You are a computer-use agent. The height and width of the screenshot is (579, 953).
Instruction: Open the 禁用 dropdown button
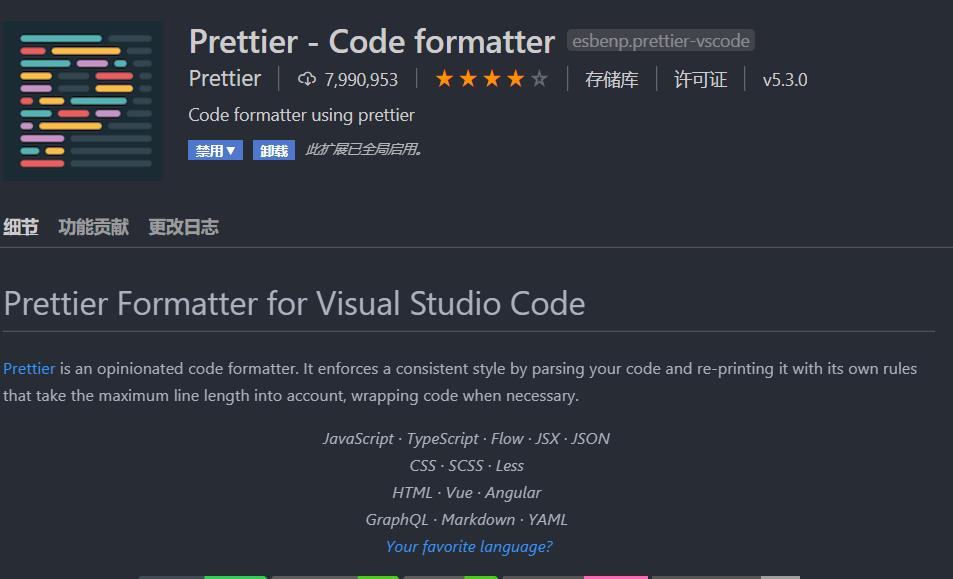pos(215,150)
